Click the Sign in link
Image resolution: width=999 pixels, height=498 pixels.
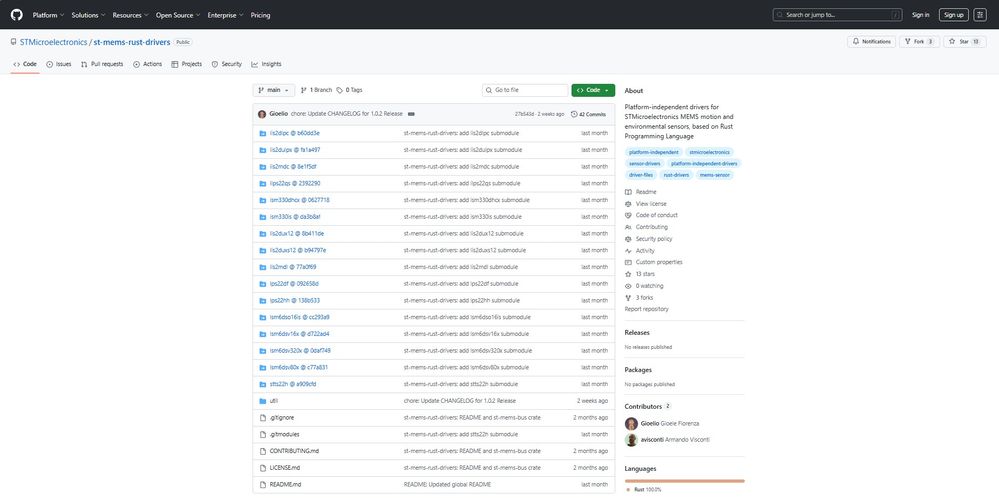pos(921,15)
